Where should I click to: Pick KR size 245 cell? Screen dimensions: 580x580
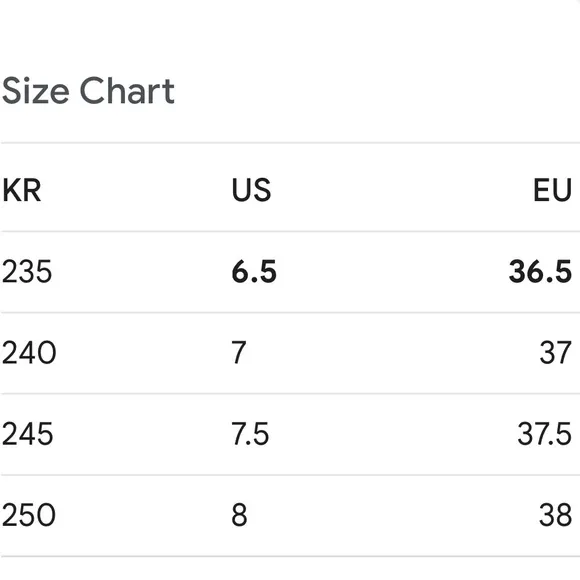click(x=27, y=434)
